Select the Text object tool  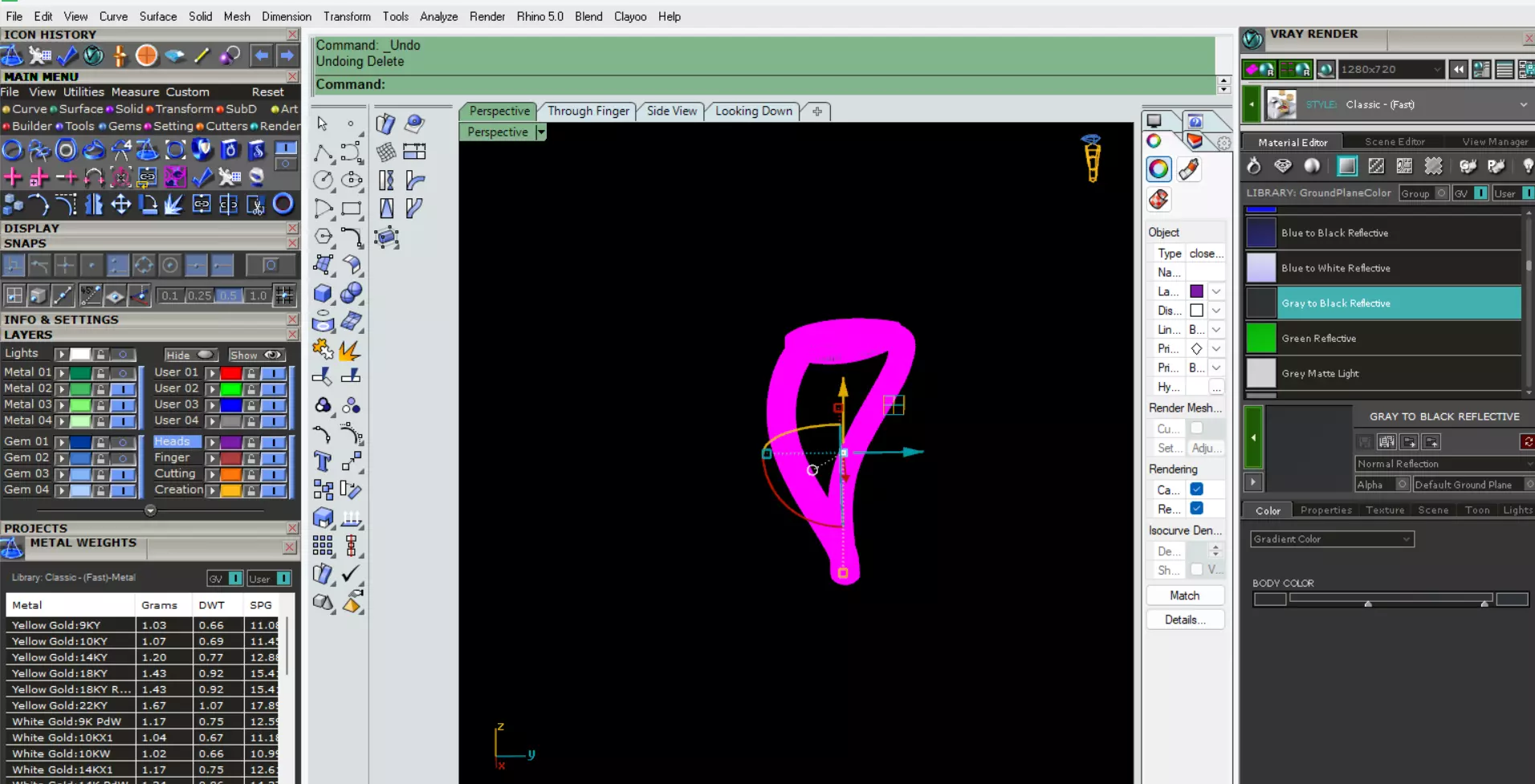pyautogui.click(x=323, y=461)
